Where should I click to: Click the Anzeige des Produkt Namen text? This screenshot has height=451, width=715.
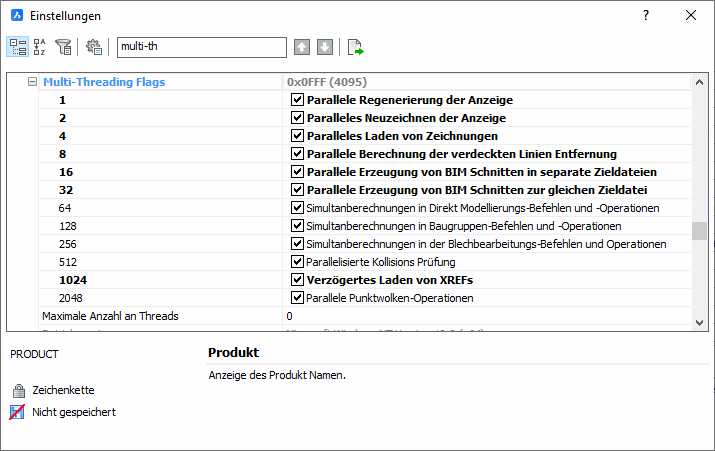point(277,375)
